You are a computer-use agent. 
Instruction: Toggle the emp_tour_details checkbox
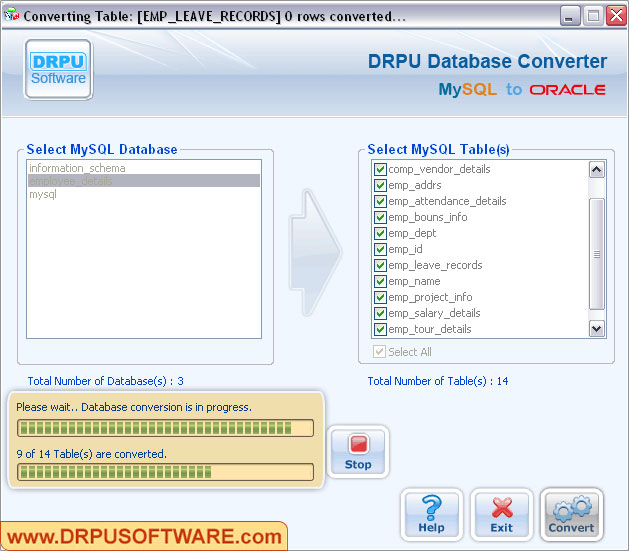point(380,329)
